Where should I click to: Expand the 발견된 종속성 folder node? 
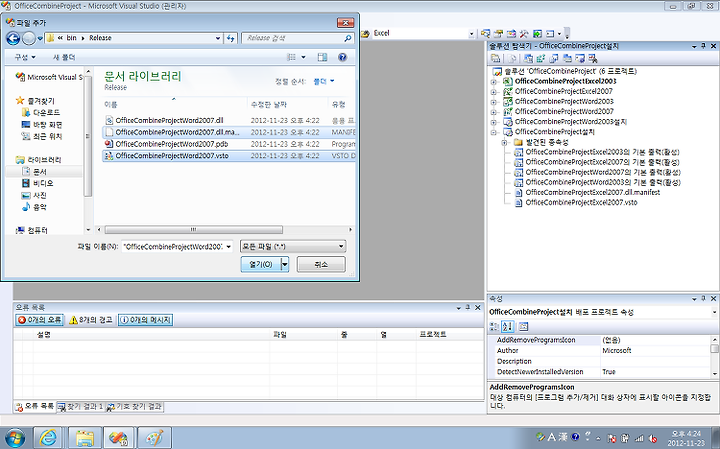tap(504, 142)
